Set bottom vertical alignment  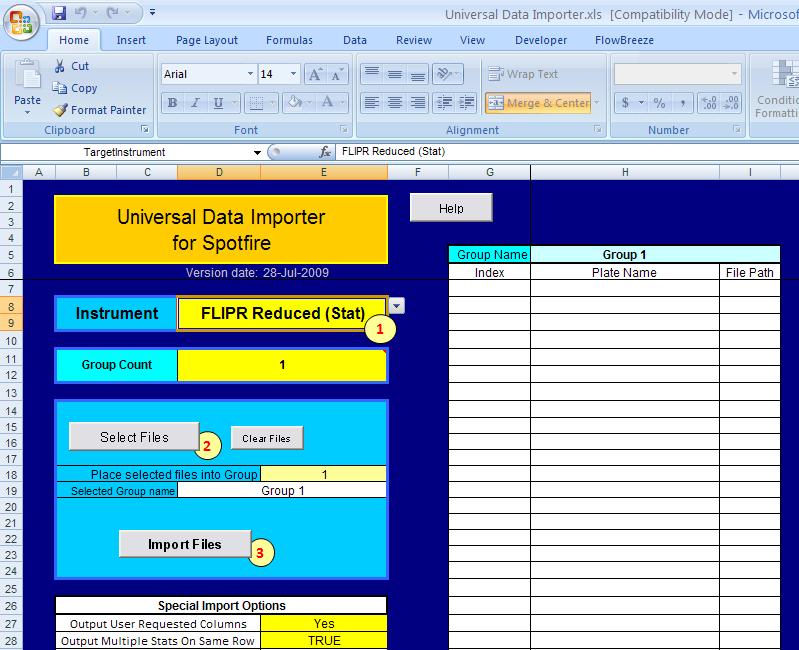coord(418,74)
